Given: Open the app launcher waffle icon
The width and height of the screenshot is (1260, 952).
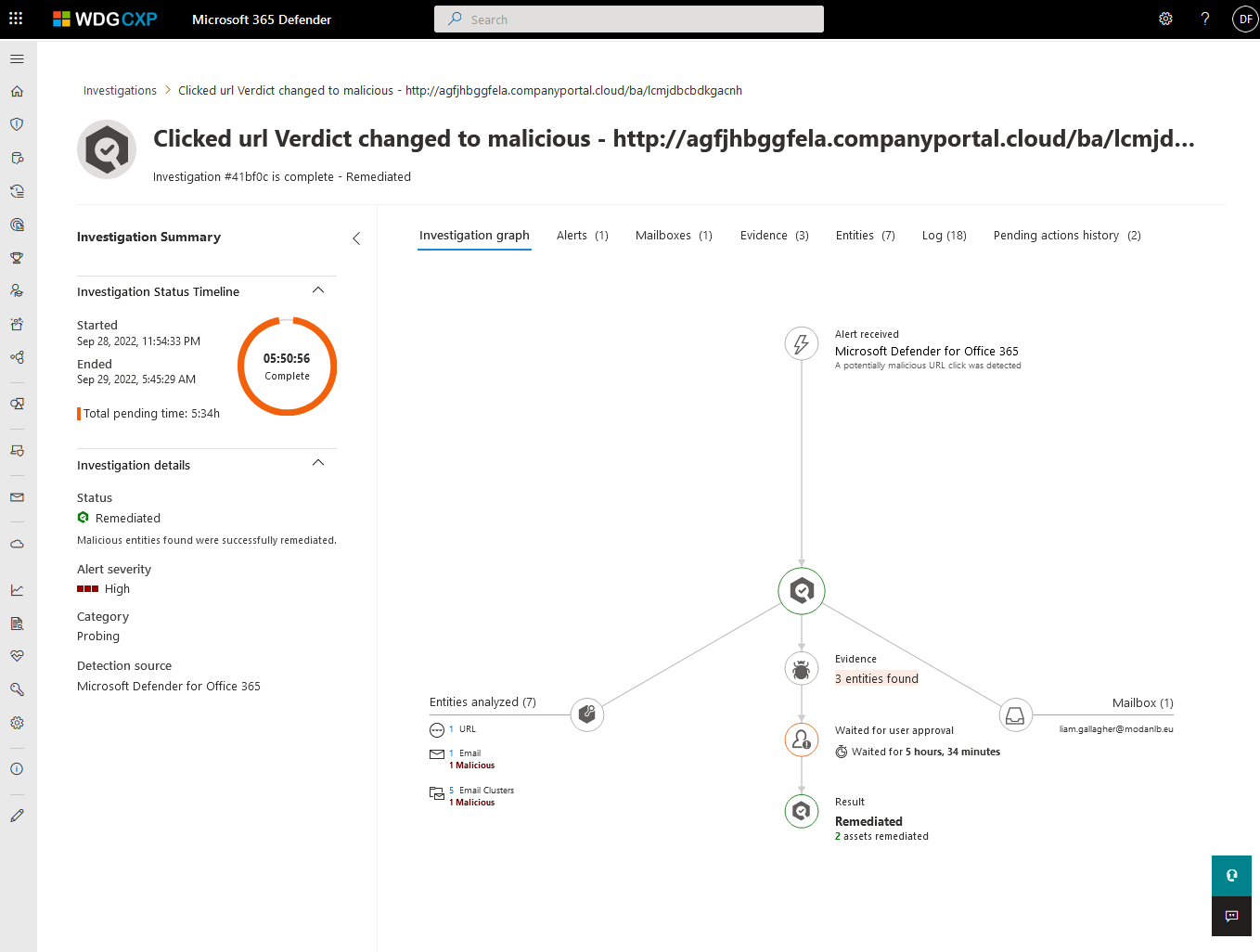Looking at the screenshot, I should (16, 19).
